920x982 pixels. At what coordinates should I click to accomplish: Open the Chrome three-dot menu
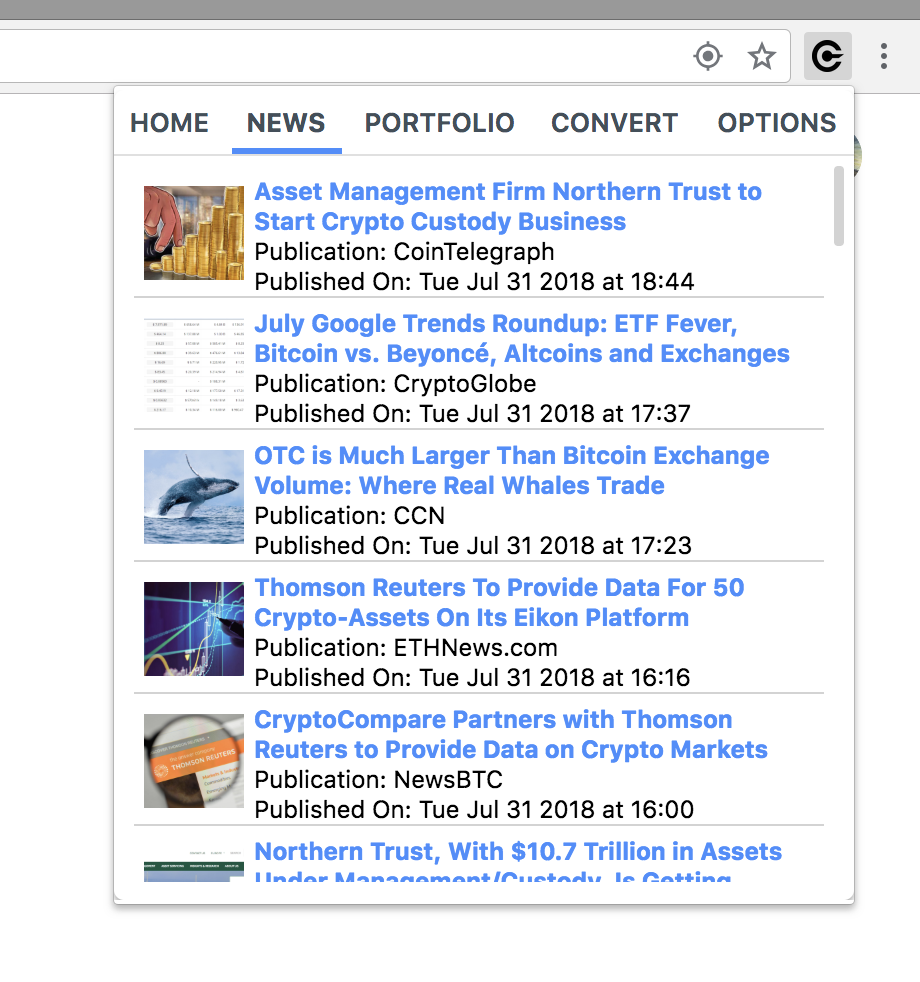(x=884, y=57)
